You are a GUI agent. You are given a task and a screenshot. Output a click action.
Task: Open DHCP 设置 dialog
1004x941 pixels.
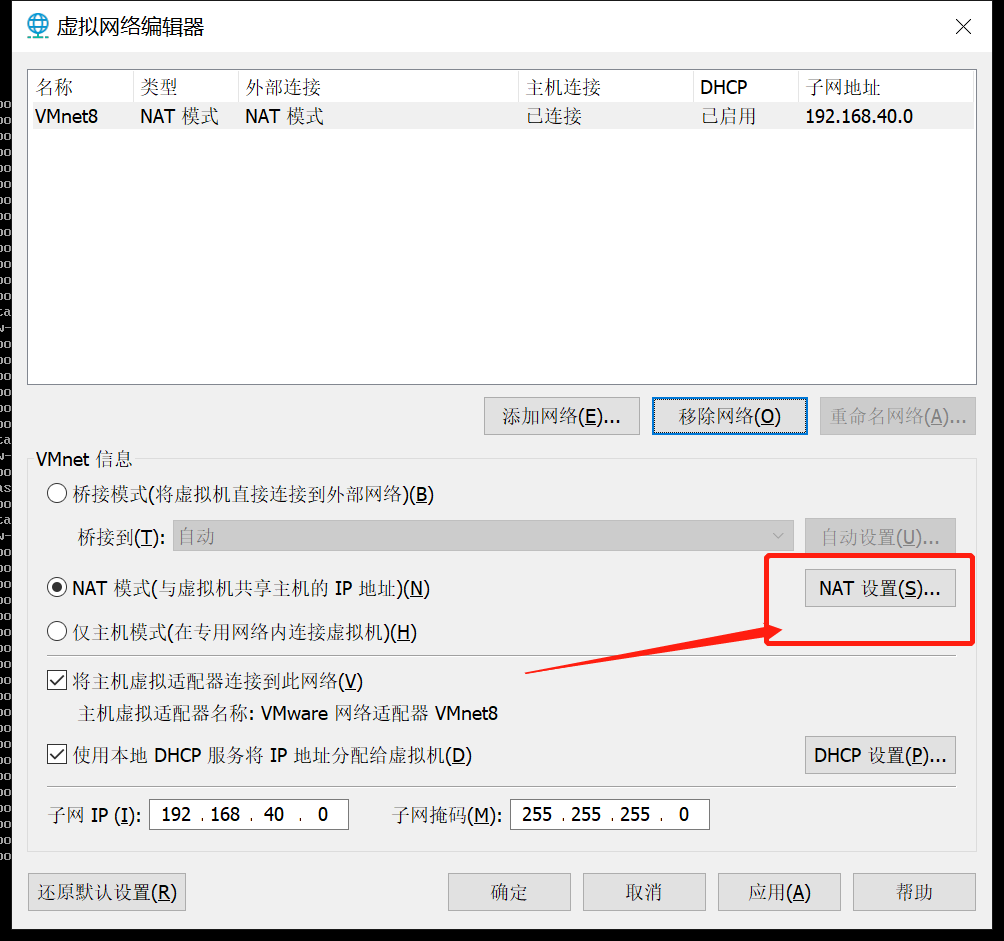[879, 755]
